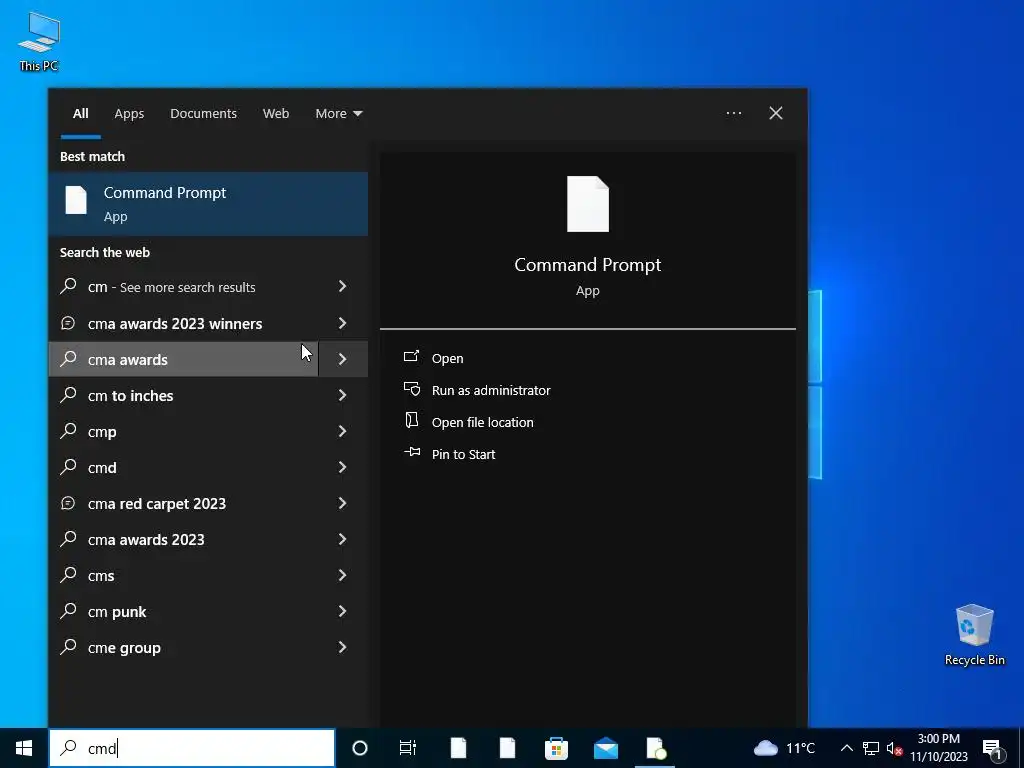The height and width of the screenshot is (768, 1024).
Task: Show hidden system tray icons
Action: (846, 748)
